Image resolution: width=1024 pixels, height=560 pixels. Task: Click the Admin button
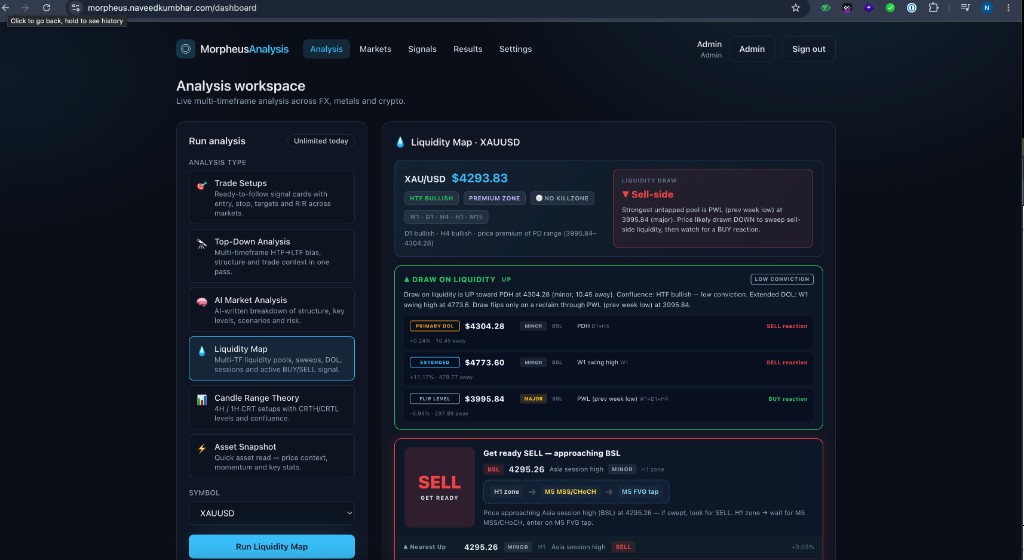752,49
